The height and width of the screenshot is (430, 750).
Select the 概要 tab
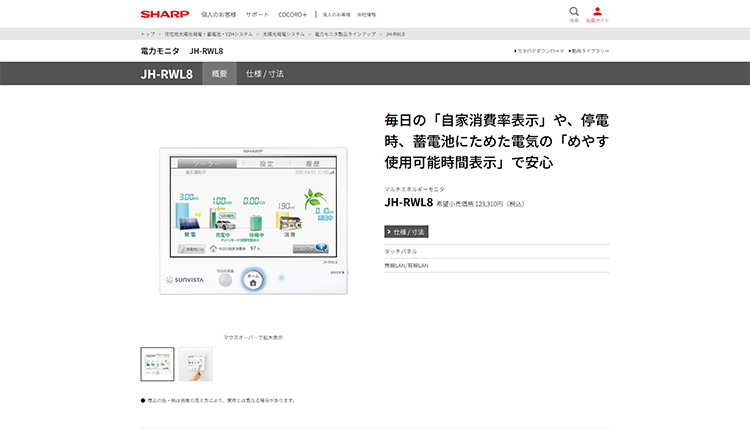tap(219, 74)
